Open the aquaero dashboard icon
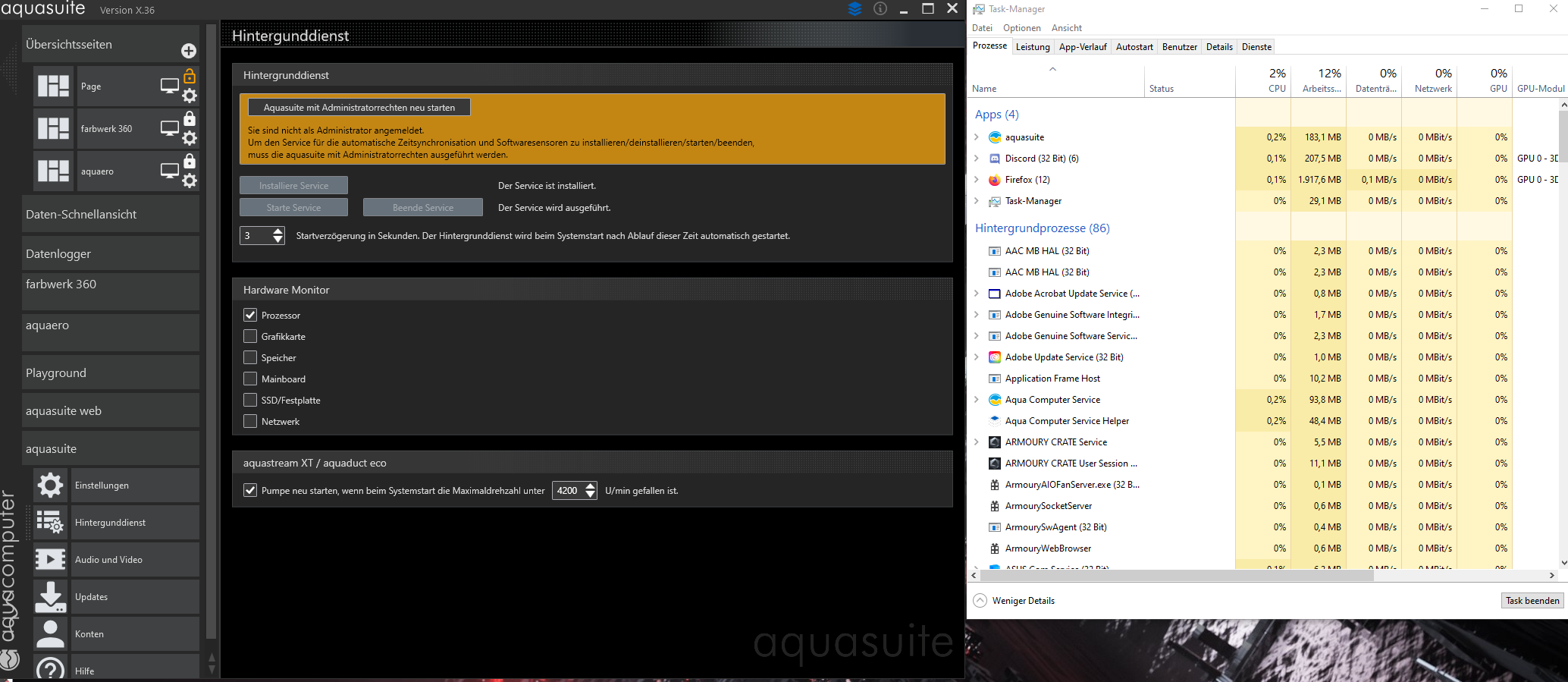This screenshot has height=682, width=1568. [54, 171]
